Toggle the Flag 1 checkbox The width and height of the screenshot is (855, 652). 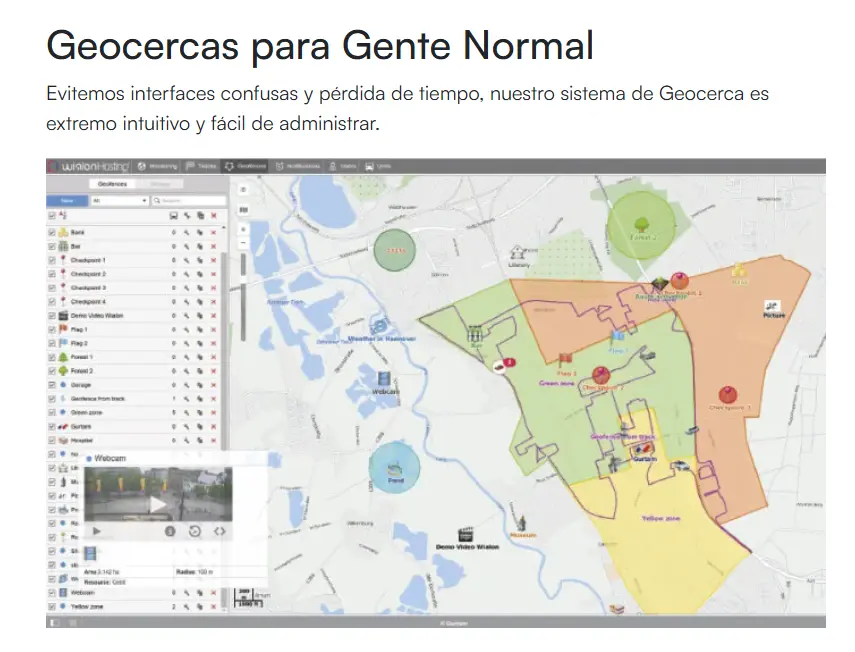tap(52, 329)
